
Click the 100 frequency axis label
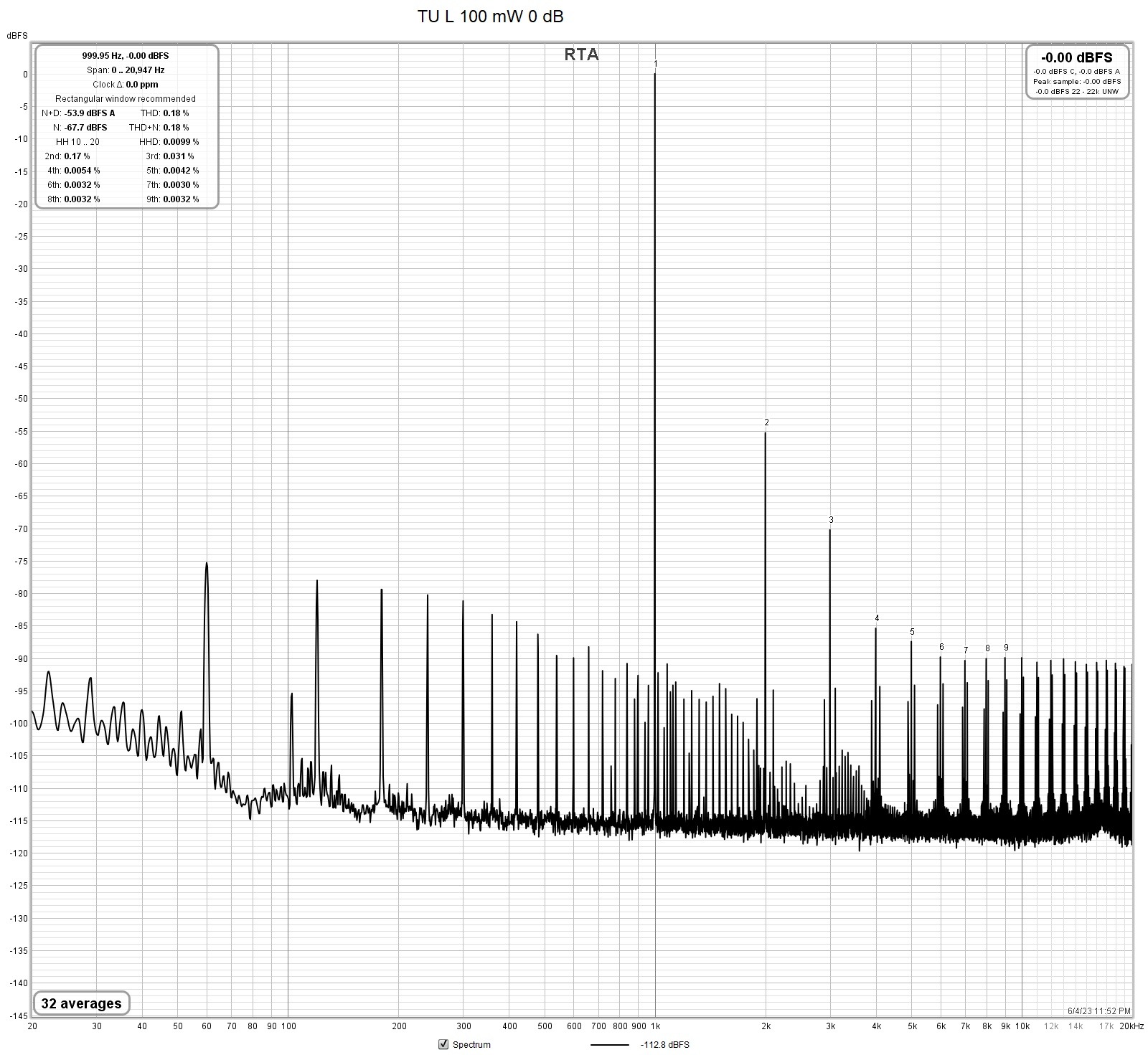click(x=288, y=1026)
